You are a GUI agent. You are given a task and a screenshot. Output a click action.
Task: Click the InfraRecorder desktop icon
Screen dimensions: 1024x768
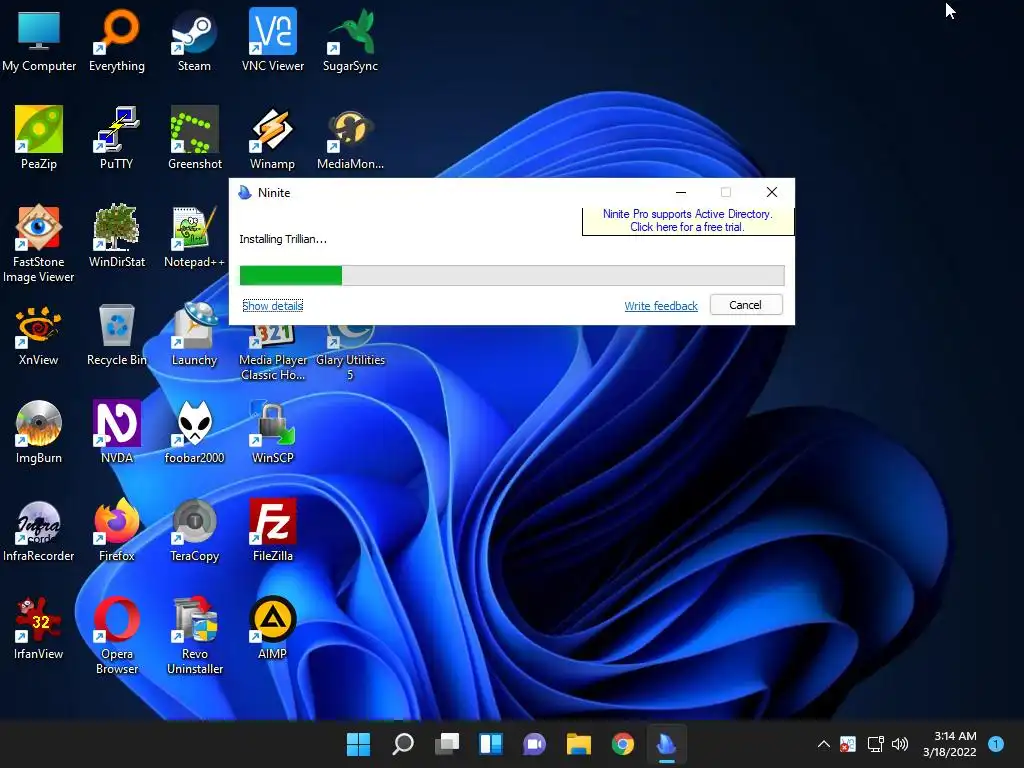tap(39, 530)
